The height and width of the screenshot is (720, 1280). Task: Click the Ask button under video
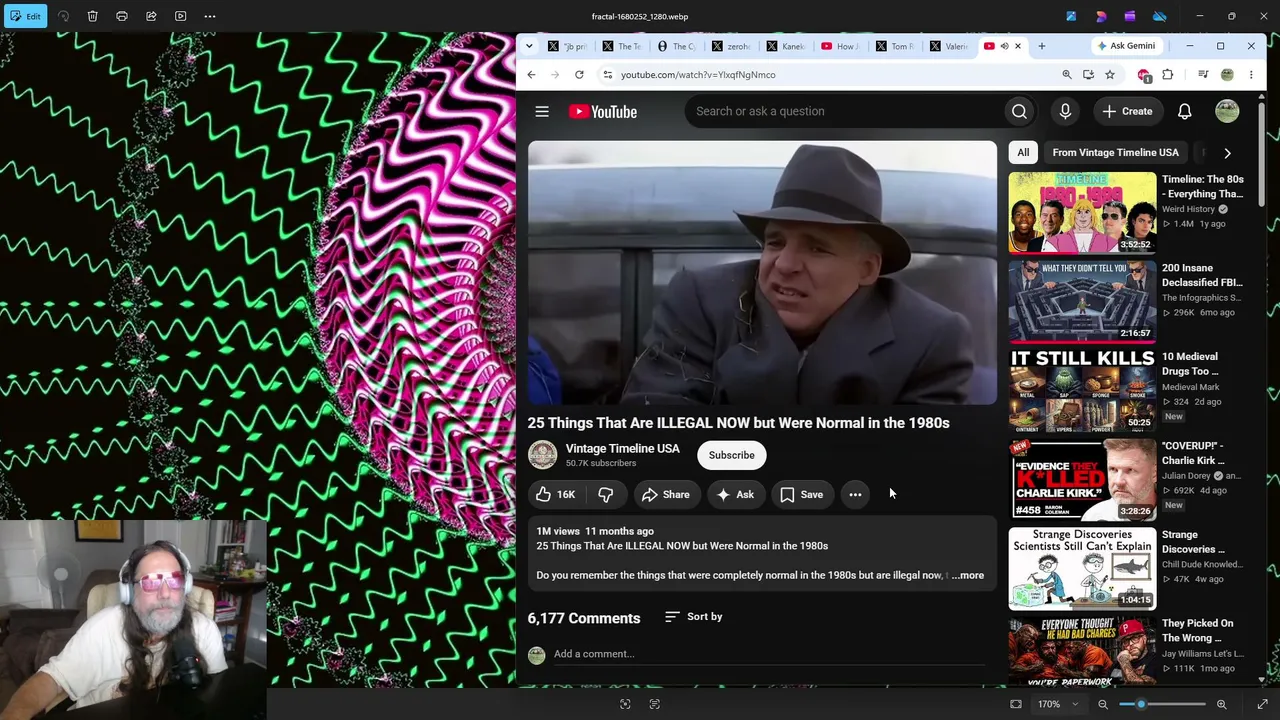tap(735, 495)
